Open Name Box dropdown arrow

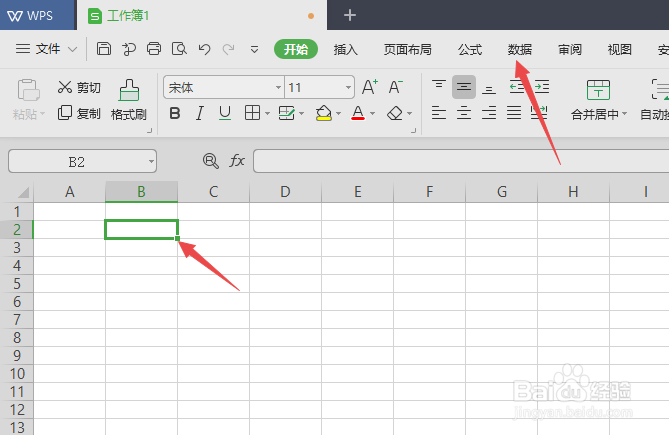[x=151, y=161]
